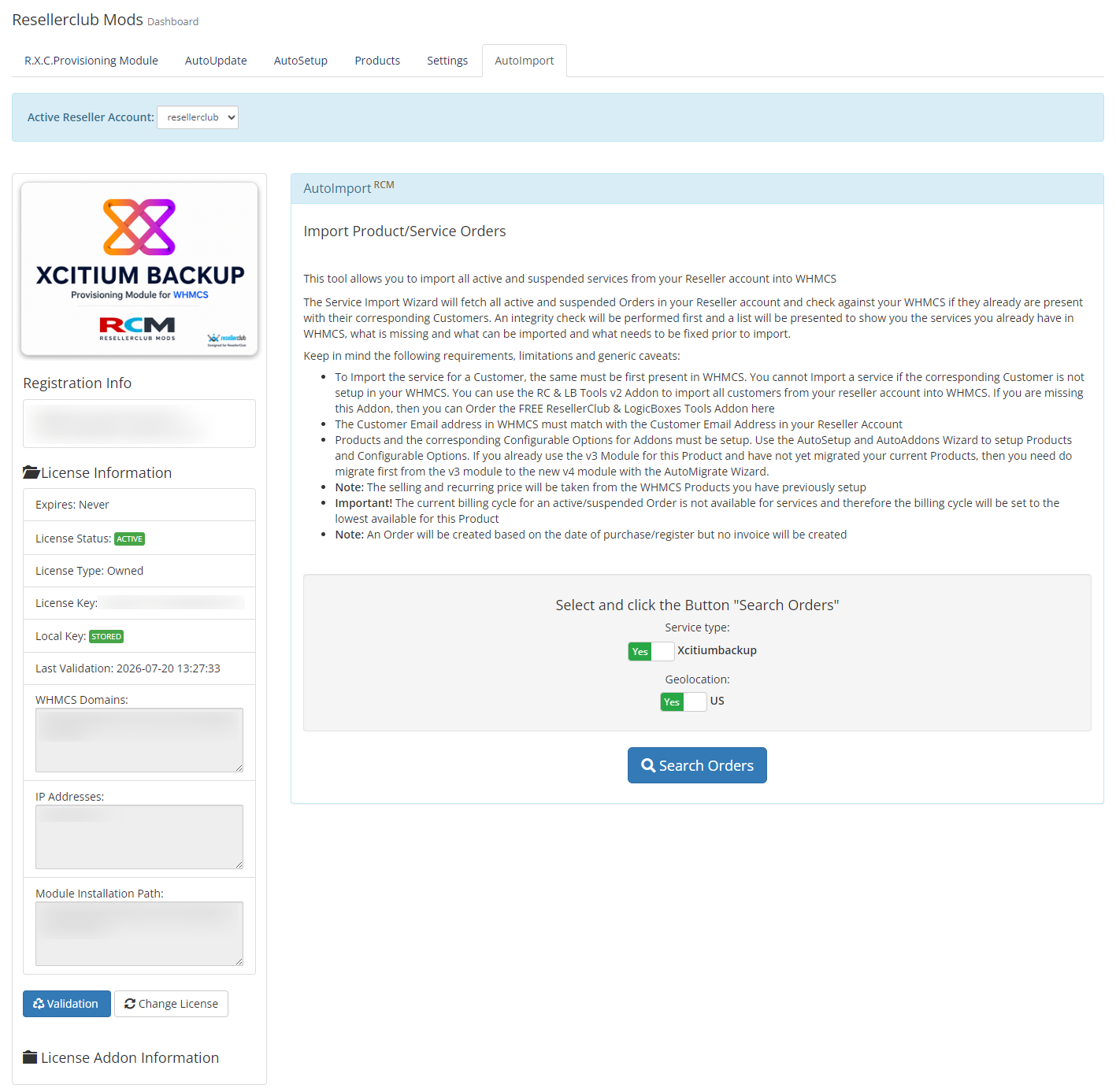This screenshot has width=1116, height=1092.
Task: Click the Resellerclub Mods heading
Action: pos(77,20)
